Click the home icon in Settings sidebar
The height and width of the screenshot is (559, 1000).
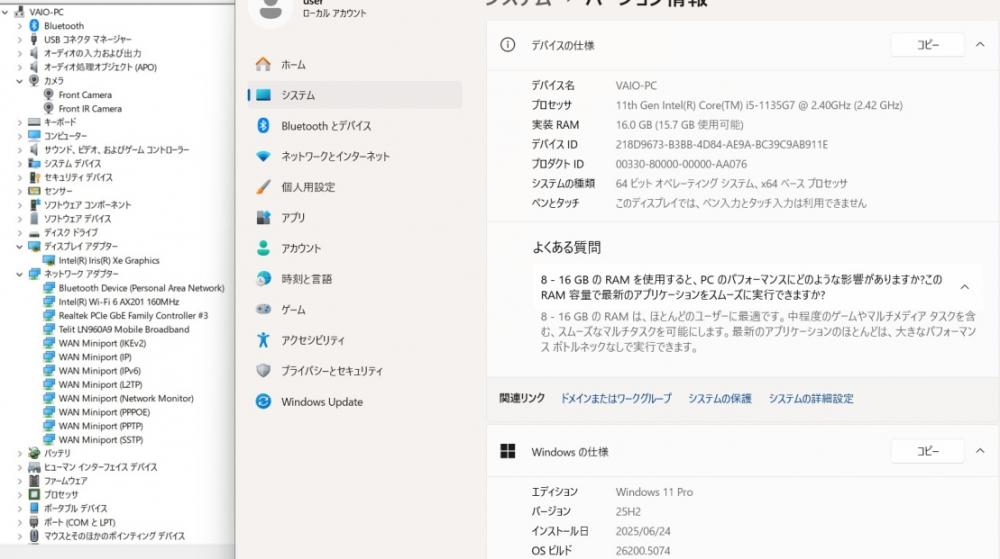click(x=263, y=64)
